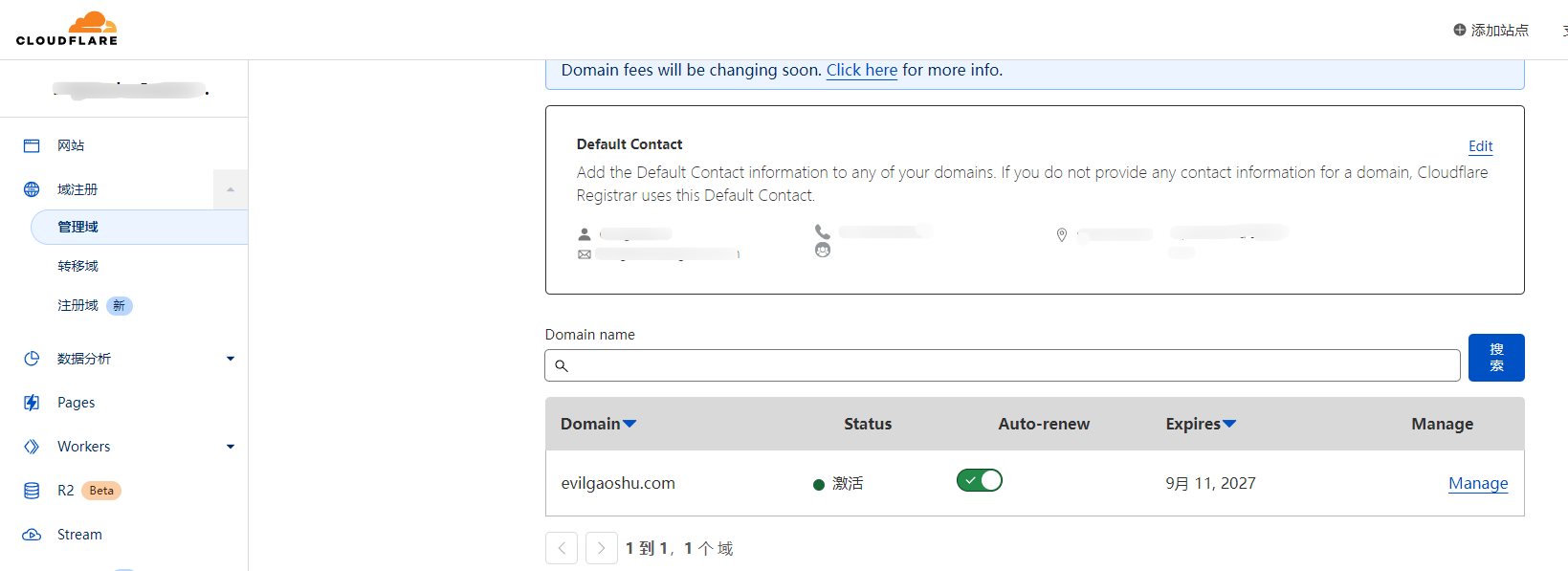Open Manage link for evilgaoshu.com
Image resolution: width=1568 pixels, height=571 pixels.
click(x=1478, y=483)
